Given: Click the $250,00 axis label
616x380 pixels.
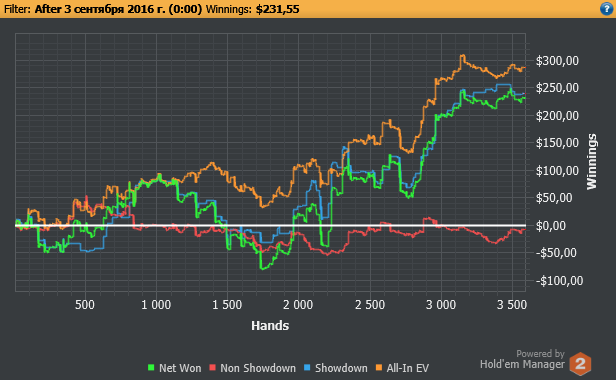Looking at the screenshot, I should pyautogui.click(x=557, y=88).
